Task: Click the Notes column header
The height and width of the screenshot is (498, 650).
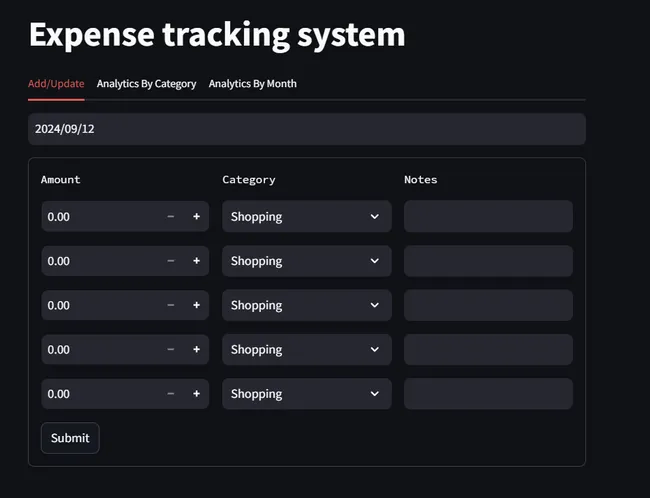Action: pos(420,180)
